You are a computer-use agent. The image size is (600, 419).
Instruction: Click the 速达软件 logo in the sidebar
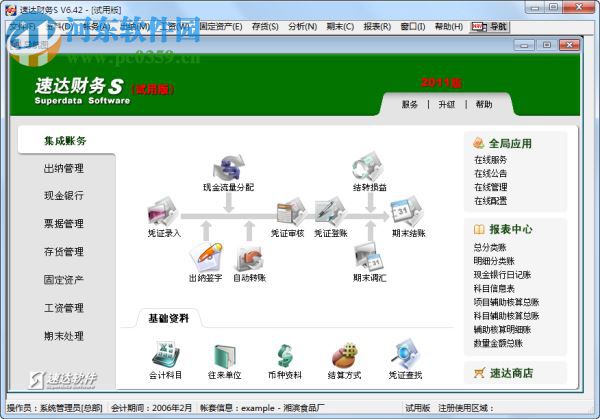64,380
